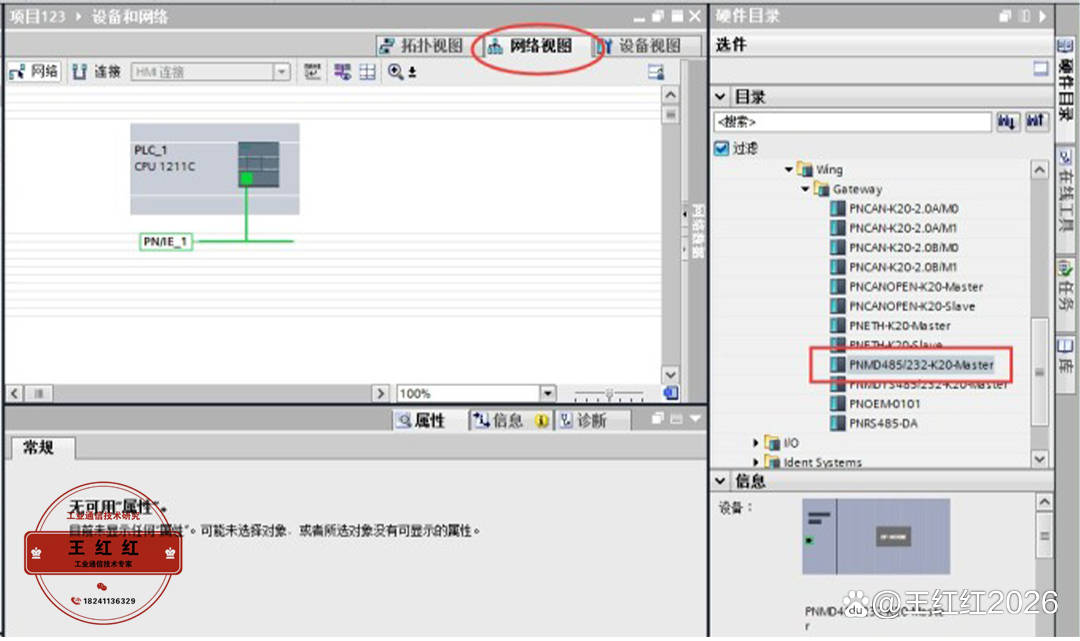Viewport: 1080px width, 641px height.
Task: Select PNRS485-DA in catalog
Action: [x=883, y=423]
